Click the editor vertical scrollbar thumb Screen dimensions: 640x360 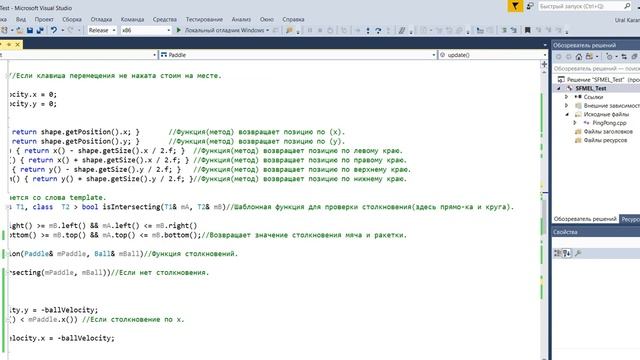point(544,218)
